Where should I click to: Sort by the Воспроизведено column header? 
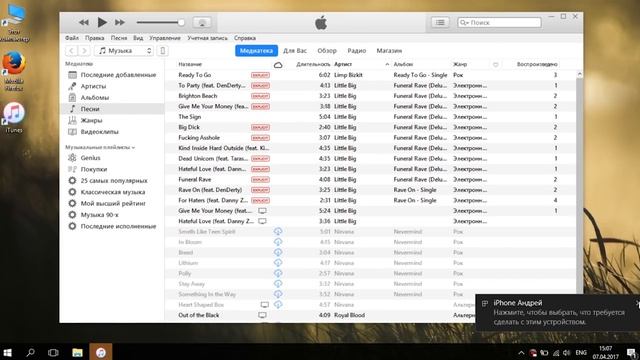pos(537,64)
